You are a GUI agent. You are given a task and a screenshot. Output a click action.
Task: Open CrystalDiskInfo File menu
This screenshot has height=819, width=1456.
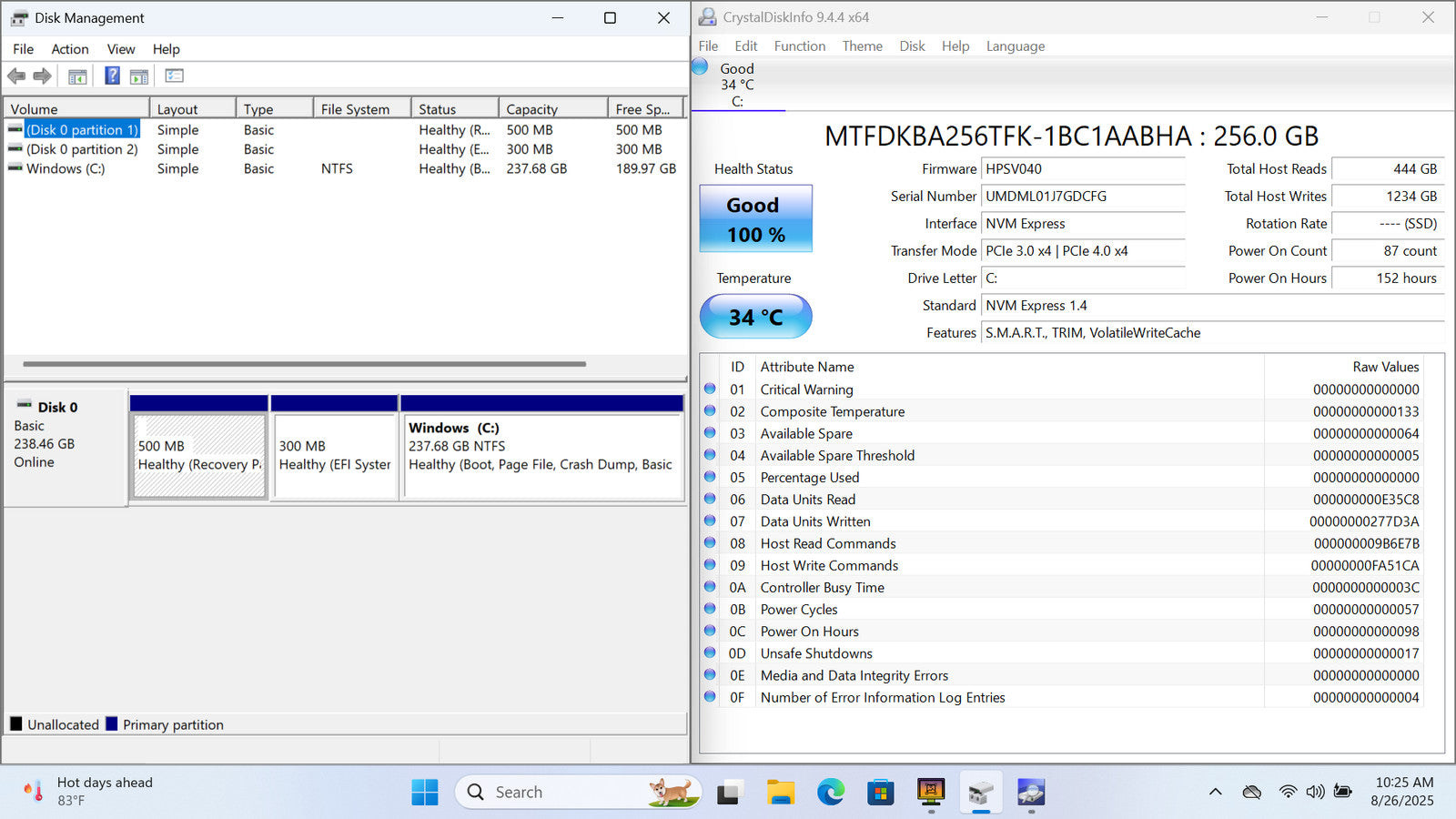[x=708, y=45]
